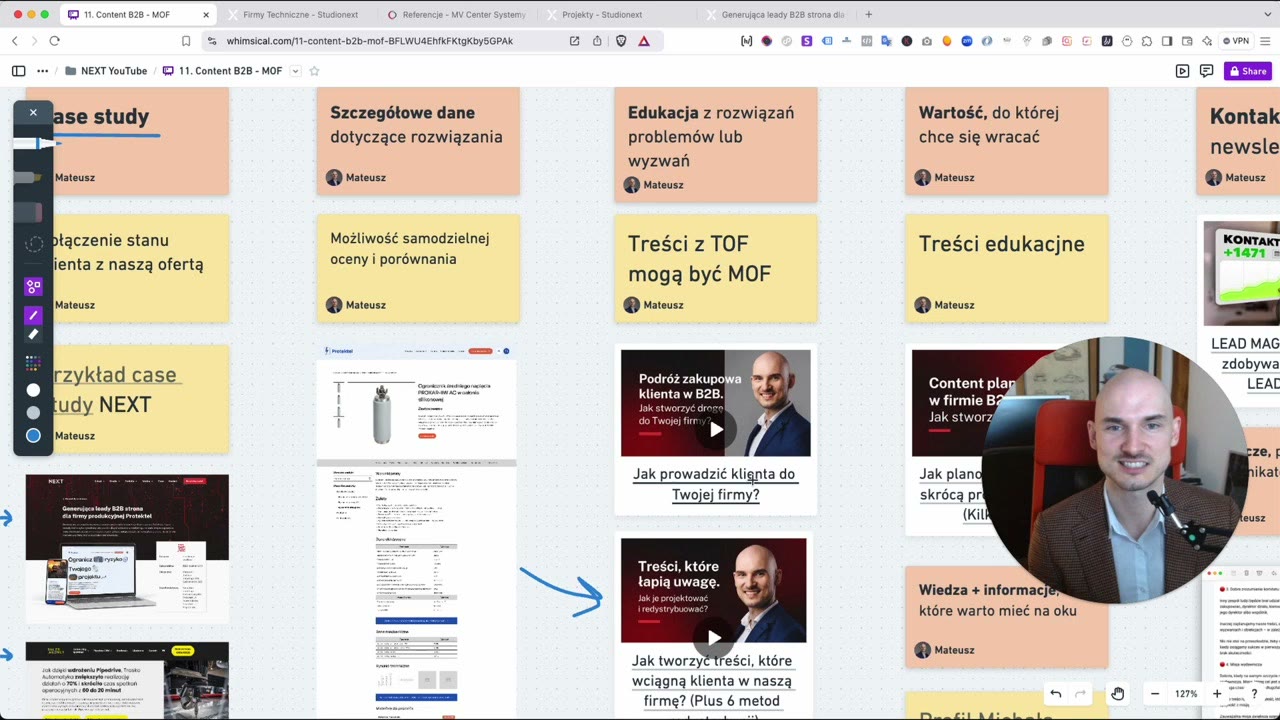Open help question mark button

click(1254, 694)
